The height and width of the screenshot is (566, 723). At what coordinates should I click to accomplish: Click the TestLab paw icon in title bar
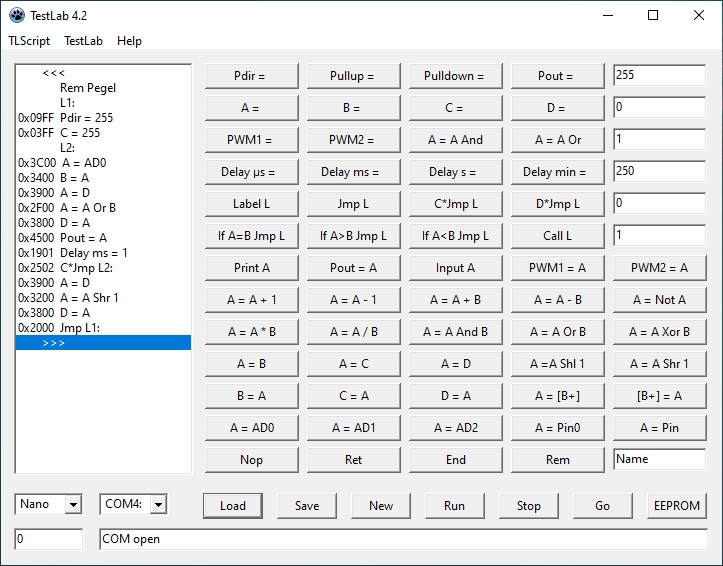[17, 15]
